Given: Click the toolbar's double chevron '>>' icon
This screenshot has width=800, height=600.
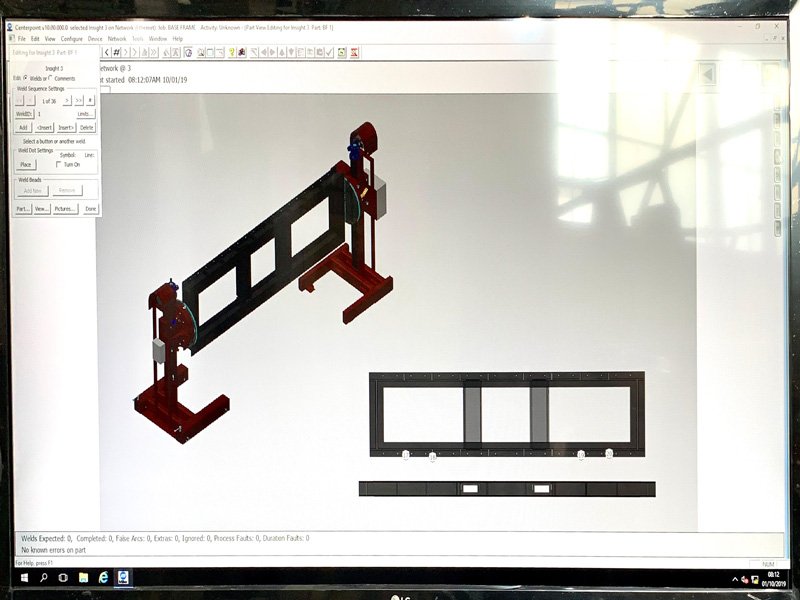Looking at the screenshot, I should (x=154, y=52).
